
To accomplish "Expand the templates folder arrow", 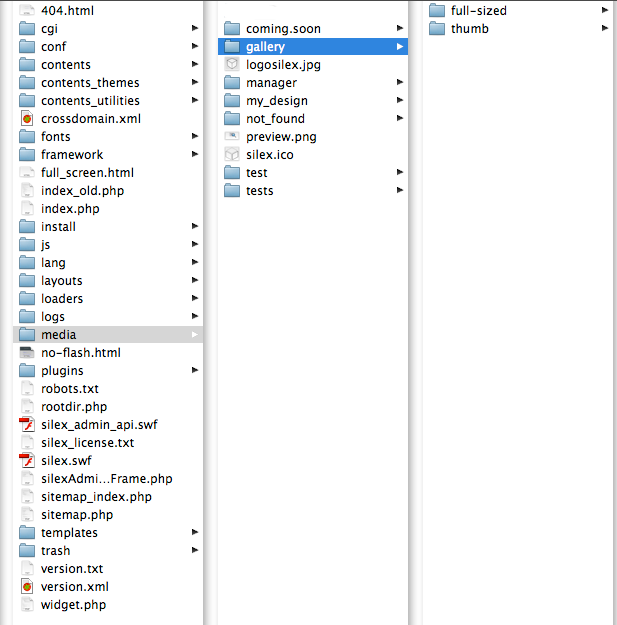I will [195, 532].
